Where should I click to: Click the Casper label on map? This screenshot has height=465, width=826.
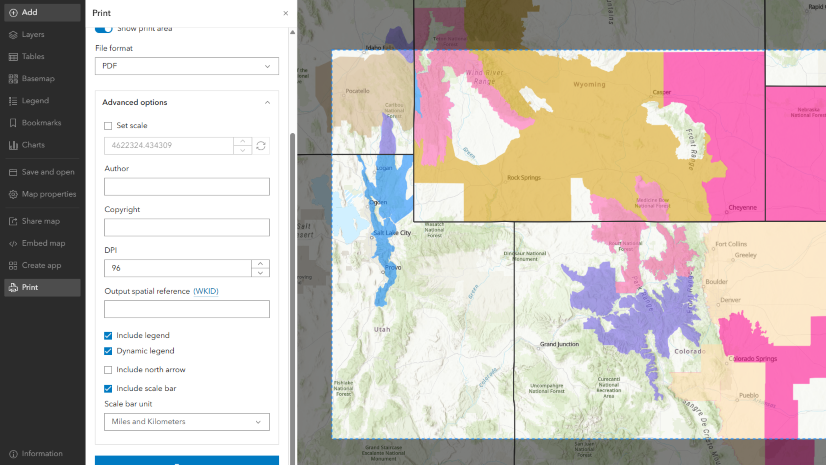[662, 92]
